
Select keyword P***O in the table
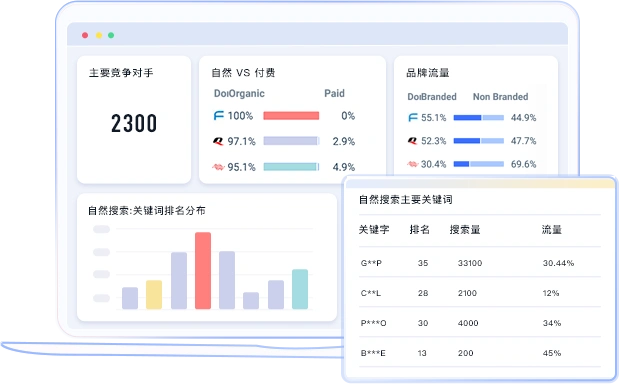tap(373, 323)
